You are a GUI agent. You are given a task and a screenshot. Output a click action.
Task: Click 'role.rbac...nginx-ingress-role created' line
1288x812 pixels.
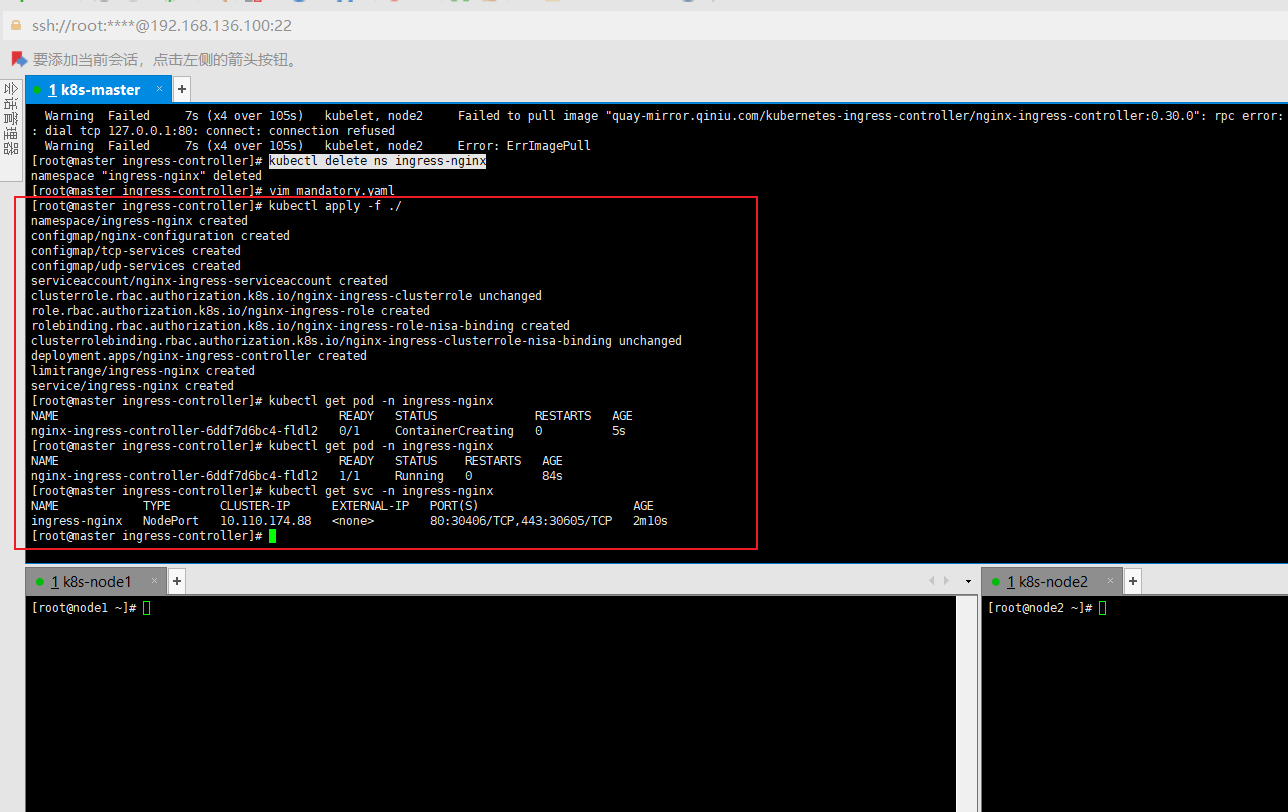[230, 311]
